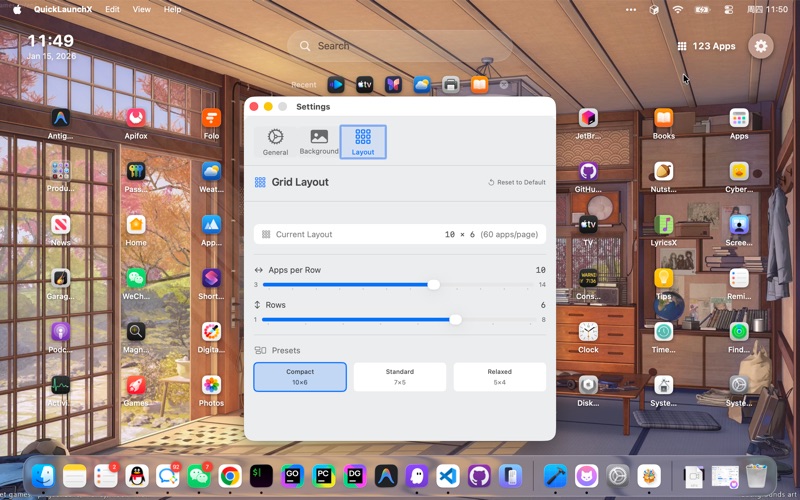The image size is (800, 500).
Task: Open the Apifox app icon
Action: (136, 118)
